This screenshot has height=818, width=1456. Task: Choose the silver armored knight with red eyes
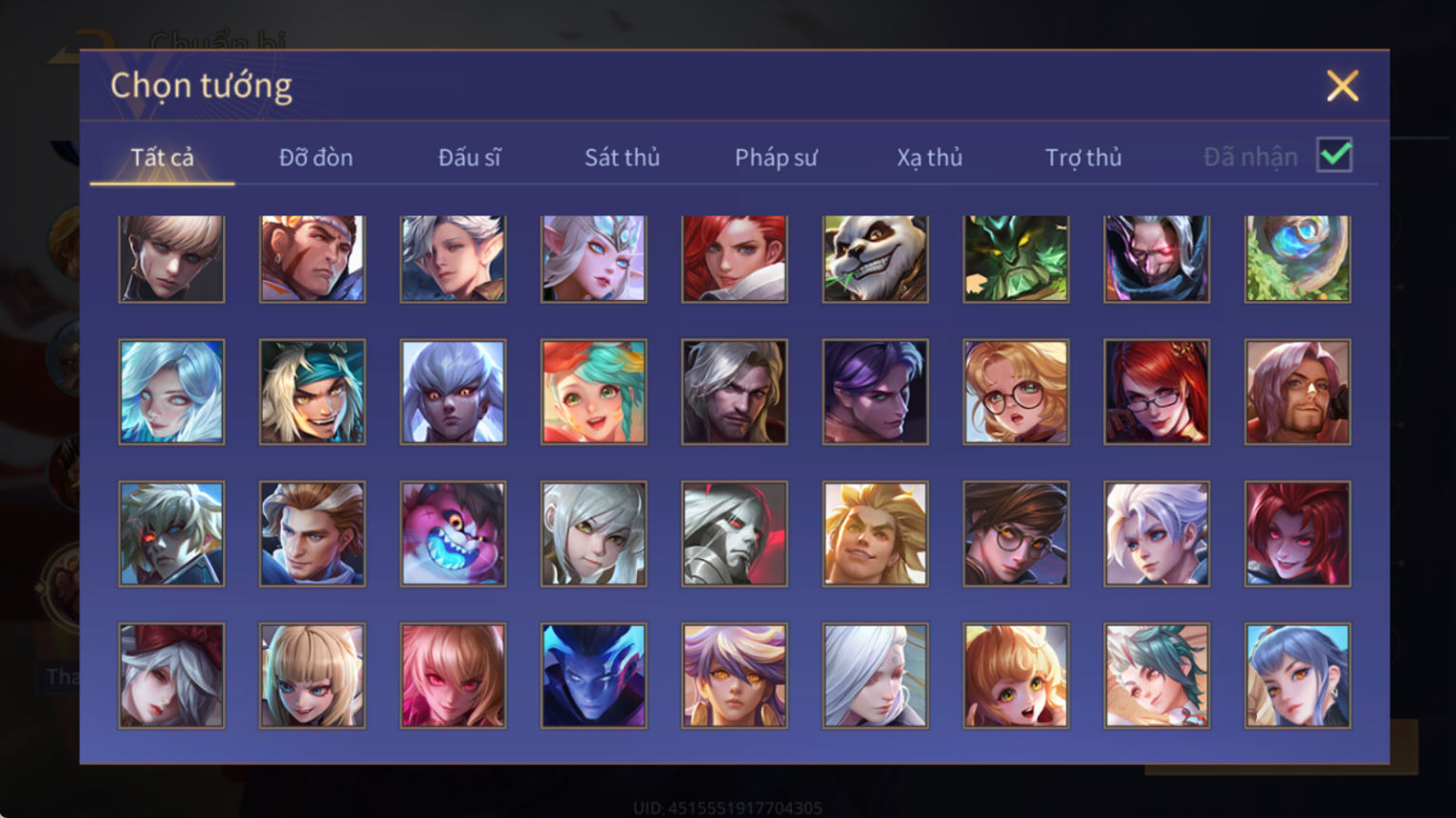coord(735,533)
